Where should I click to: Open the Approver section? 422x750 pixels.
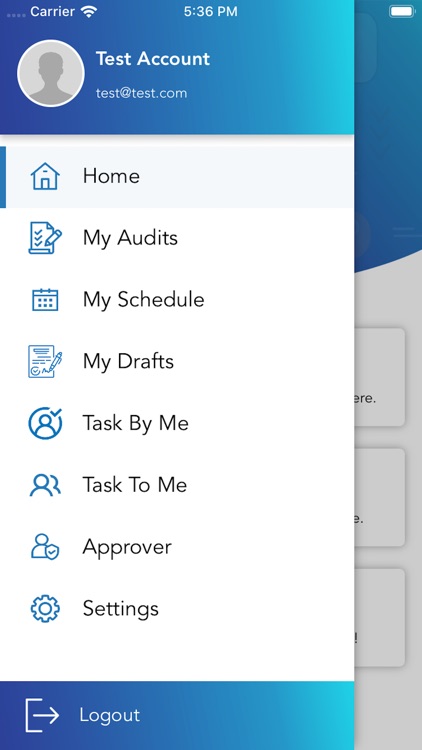point(177,547)
